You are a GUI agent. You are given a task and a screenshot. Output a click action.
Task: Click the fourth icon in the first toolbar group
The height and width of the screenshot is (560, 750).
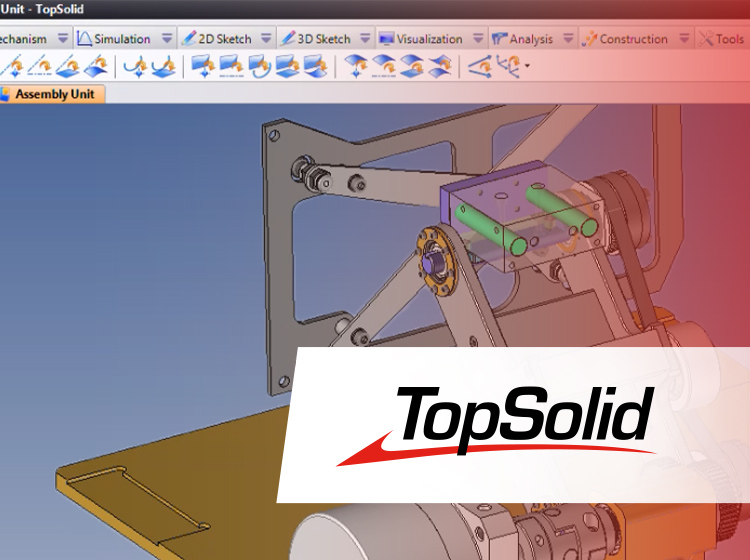point(97,67)
